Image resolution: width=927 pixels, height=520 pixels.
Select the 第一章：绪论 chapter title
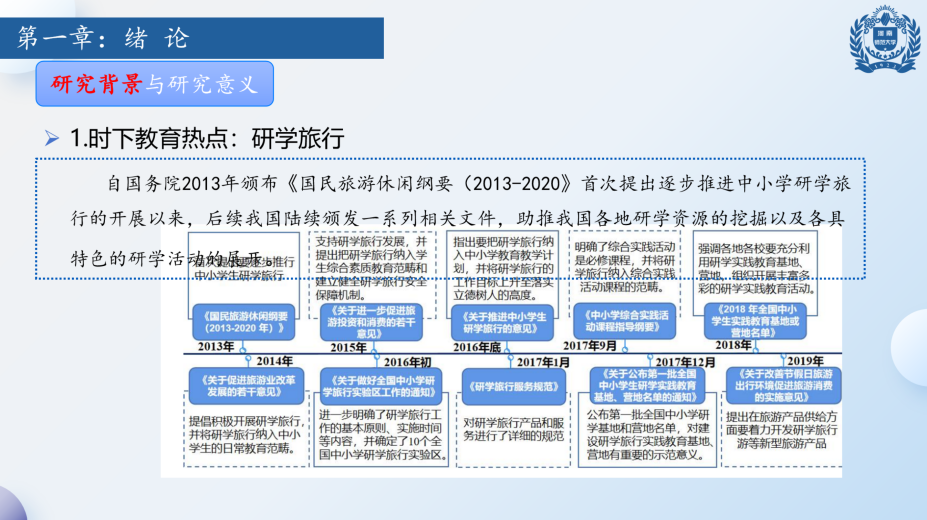[x=104, y=38]
